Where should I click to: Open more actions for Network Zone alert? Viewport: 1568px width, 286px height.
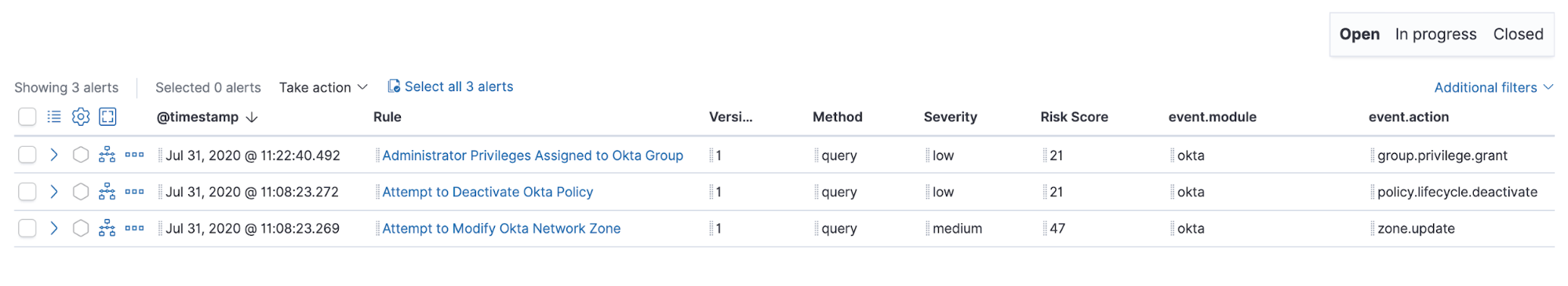[134, 229]
